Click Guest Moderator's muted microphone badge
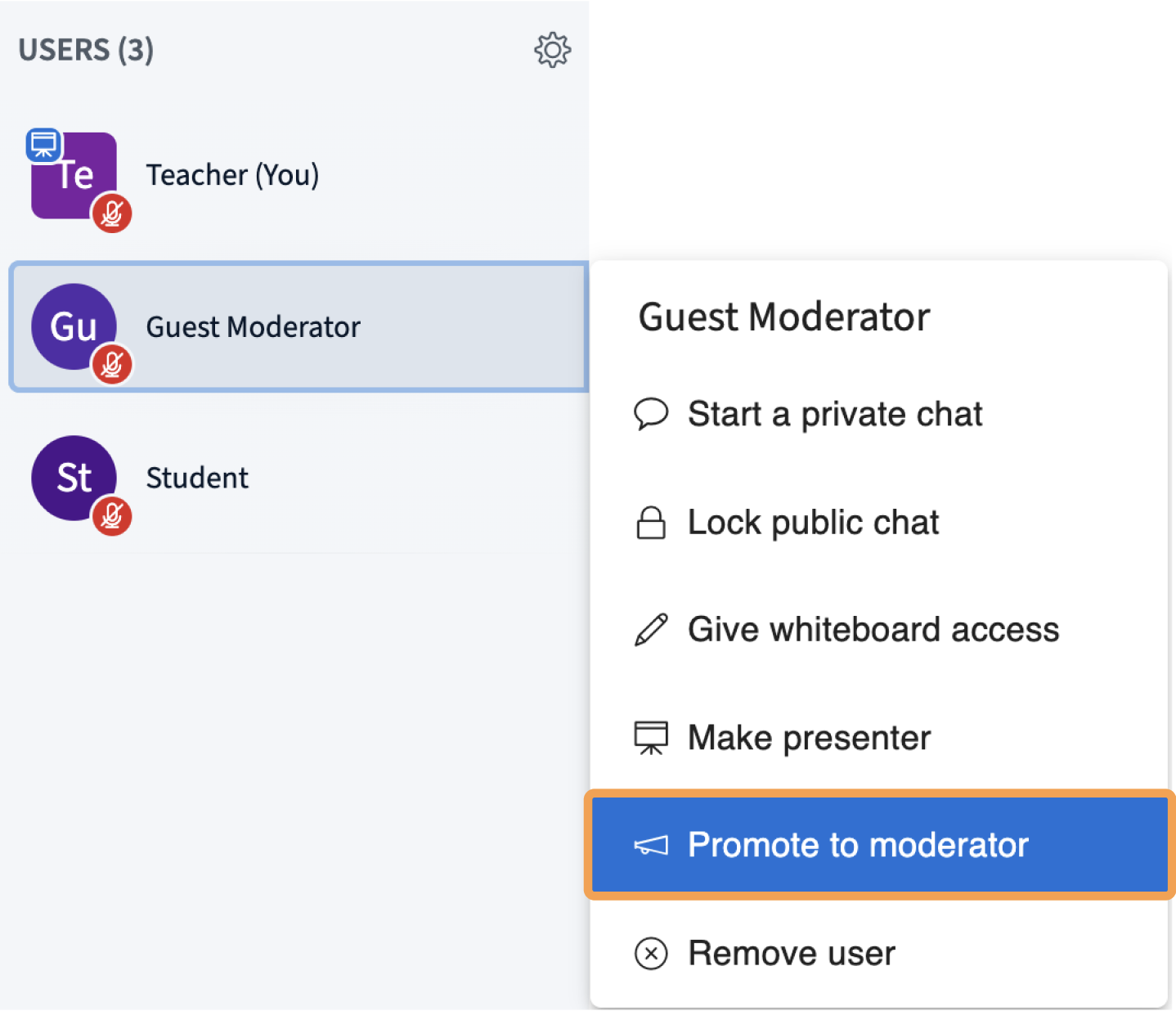Screen dimensions: 1176x1011 pos(112,365)
